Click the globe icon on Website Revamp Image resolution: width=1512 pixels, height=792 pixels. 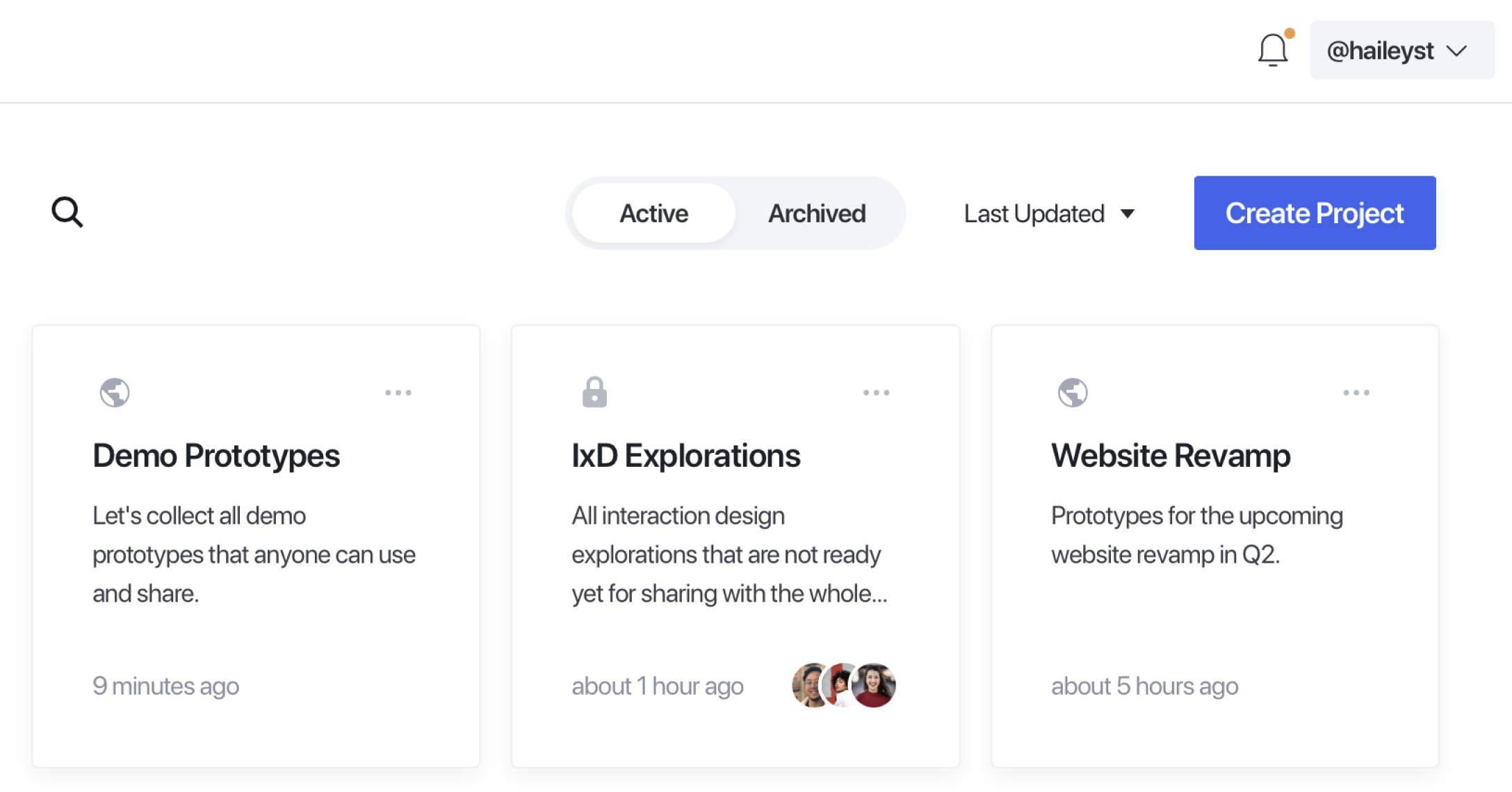(x=1073, y=393)
